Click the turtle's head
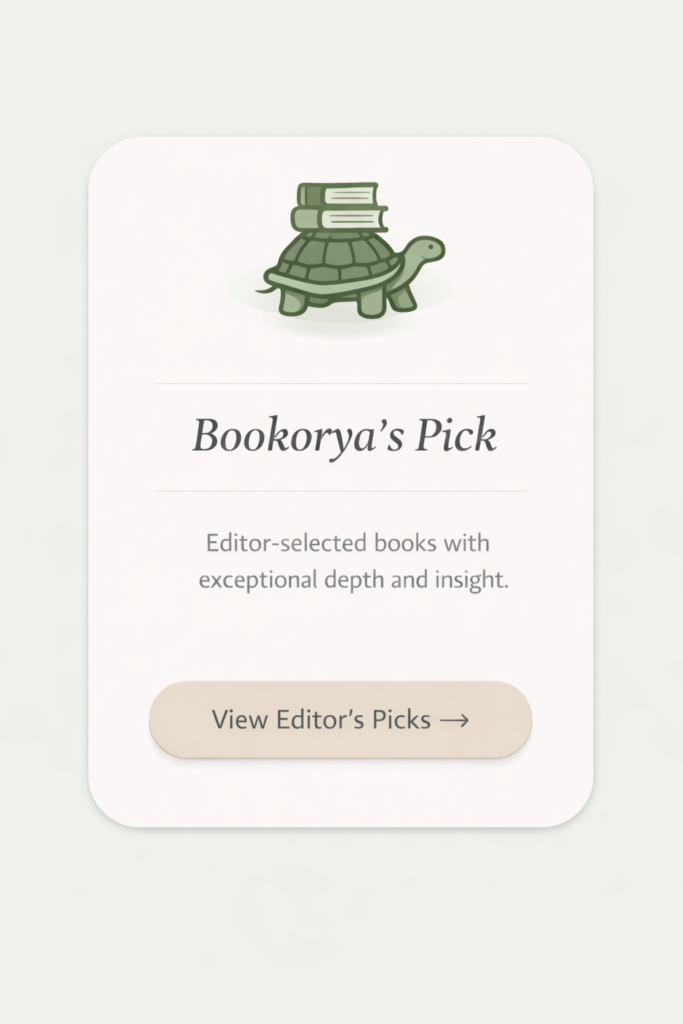Screen dimensions: 683x1024 (425, 249)
